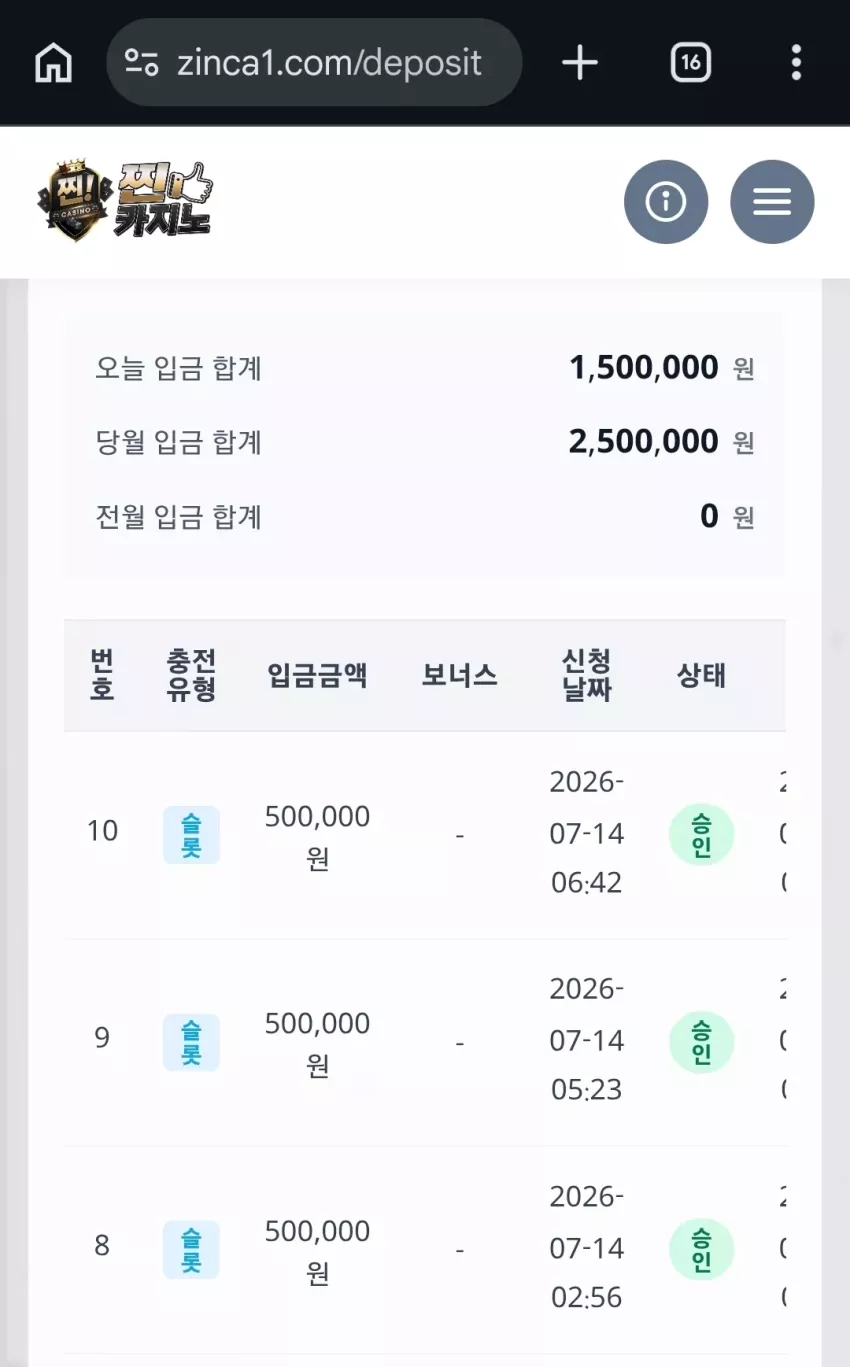Click the 슬롯 badge in row 9
The height and width of the screenshot is (1367, 850).
tap(191, 1042)
